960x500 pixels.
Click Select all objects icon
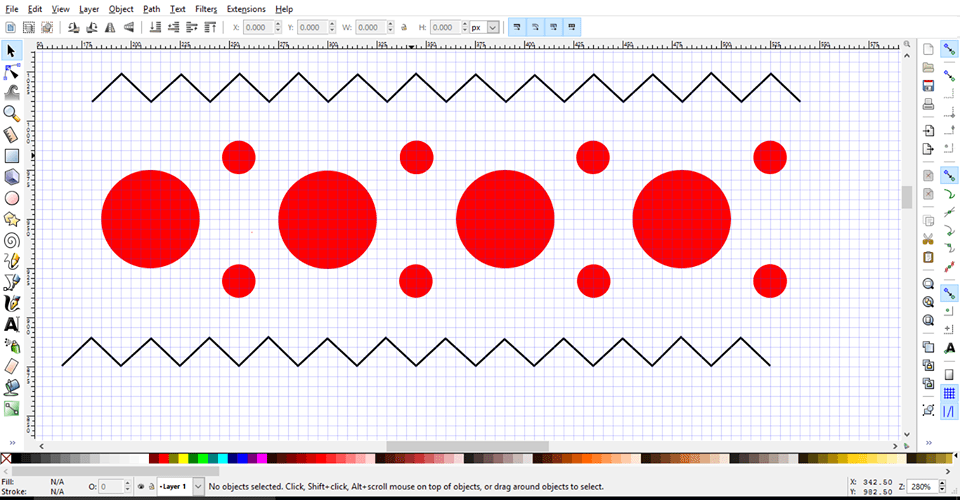pyautogui.click(x=10, y=27)
